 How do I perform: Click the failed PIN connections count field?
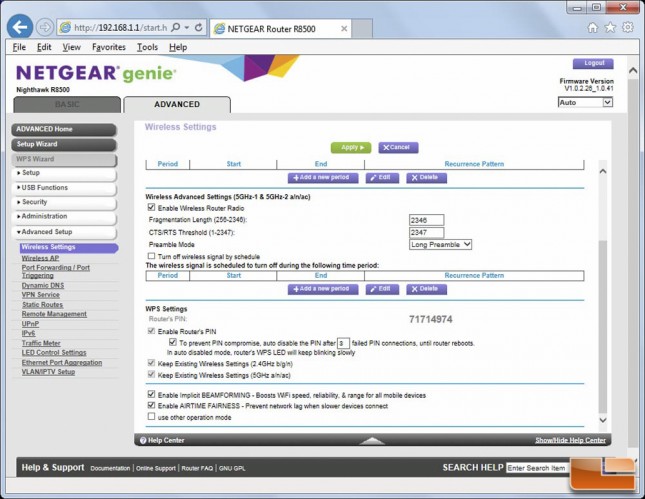pyautogui.click(x=343, y=343)
